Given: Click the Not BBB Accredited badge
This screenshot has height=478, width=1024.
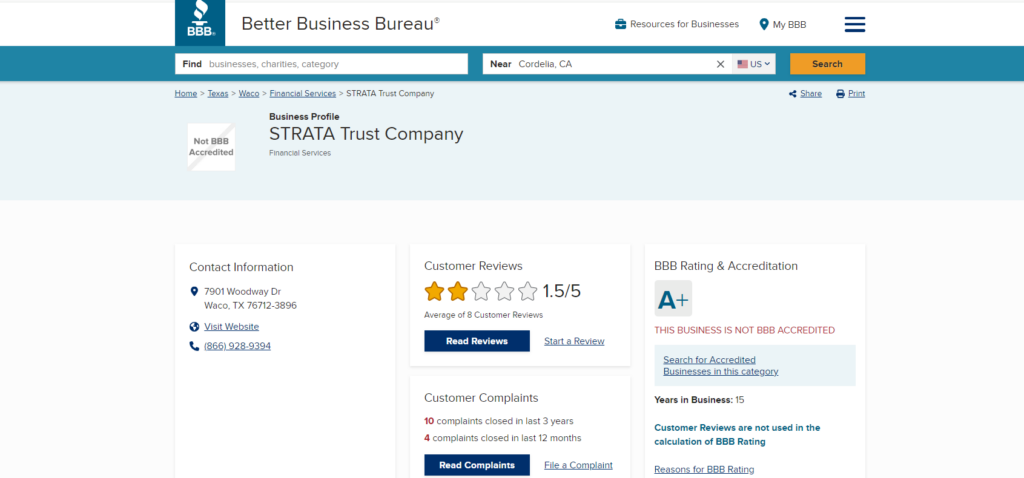Looking at the screenshot, I should 211,147.
